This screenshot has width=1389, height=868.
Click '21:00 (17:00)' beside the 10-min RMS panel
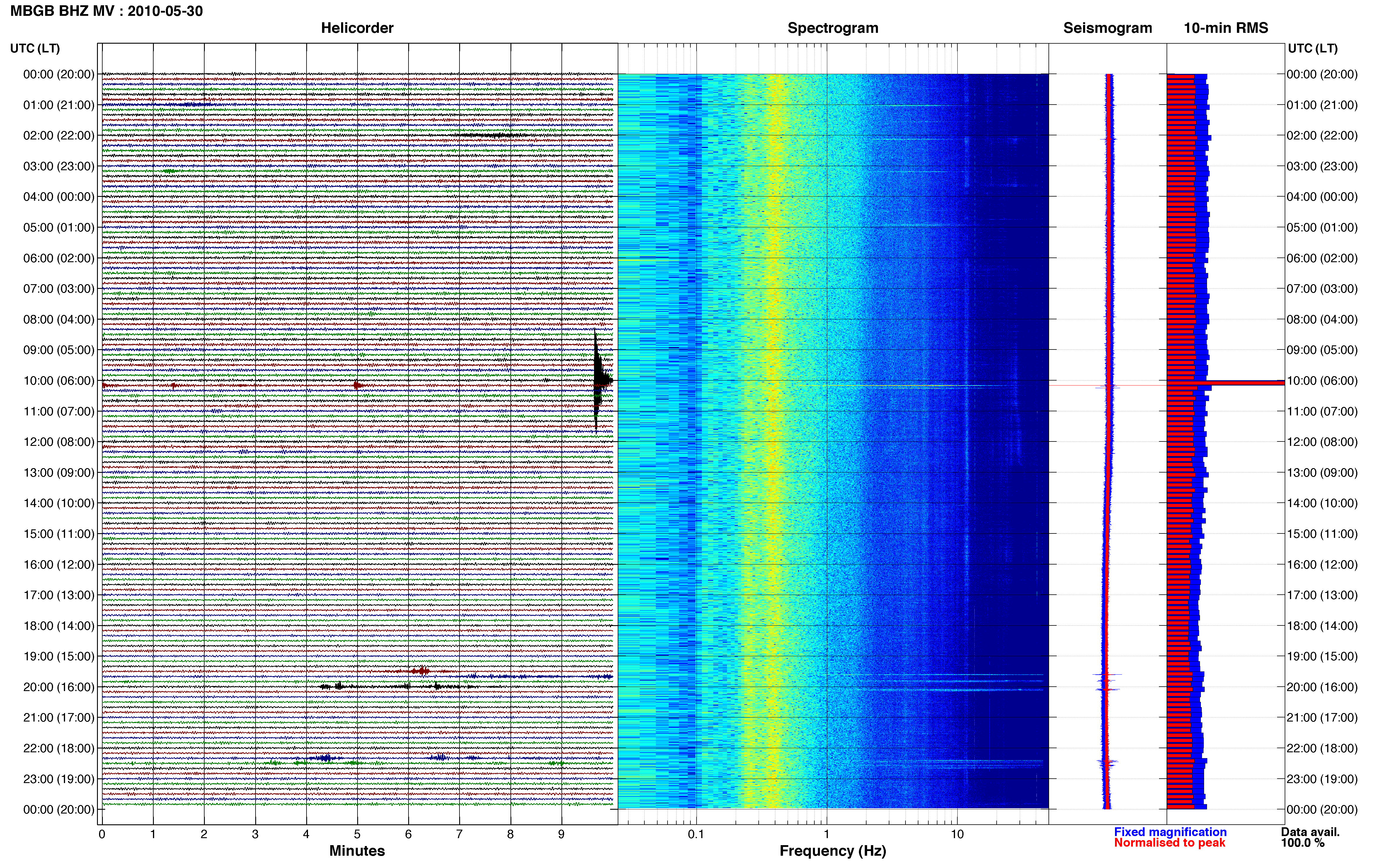(x=1322, y=718)
